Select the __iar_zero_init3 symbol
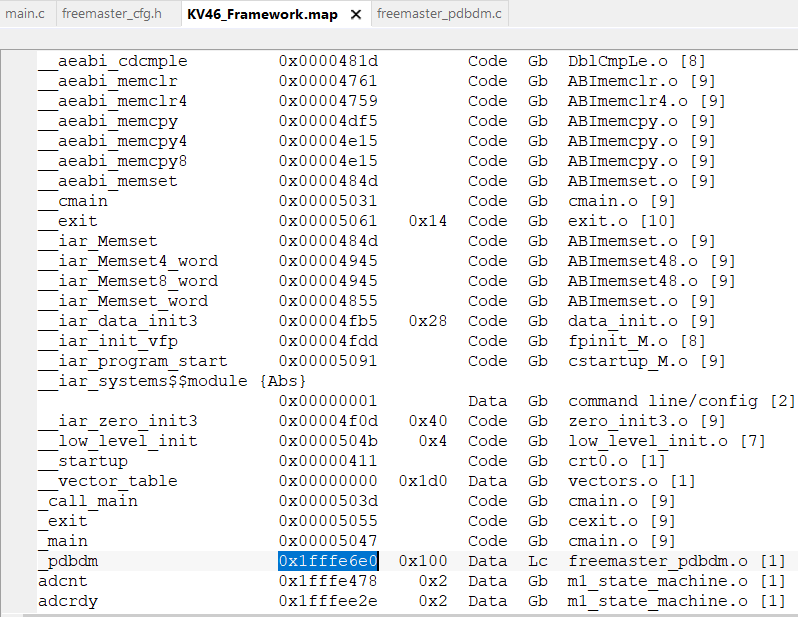This screenshot has width=798, height=617. point(118,421)
